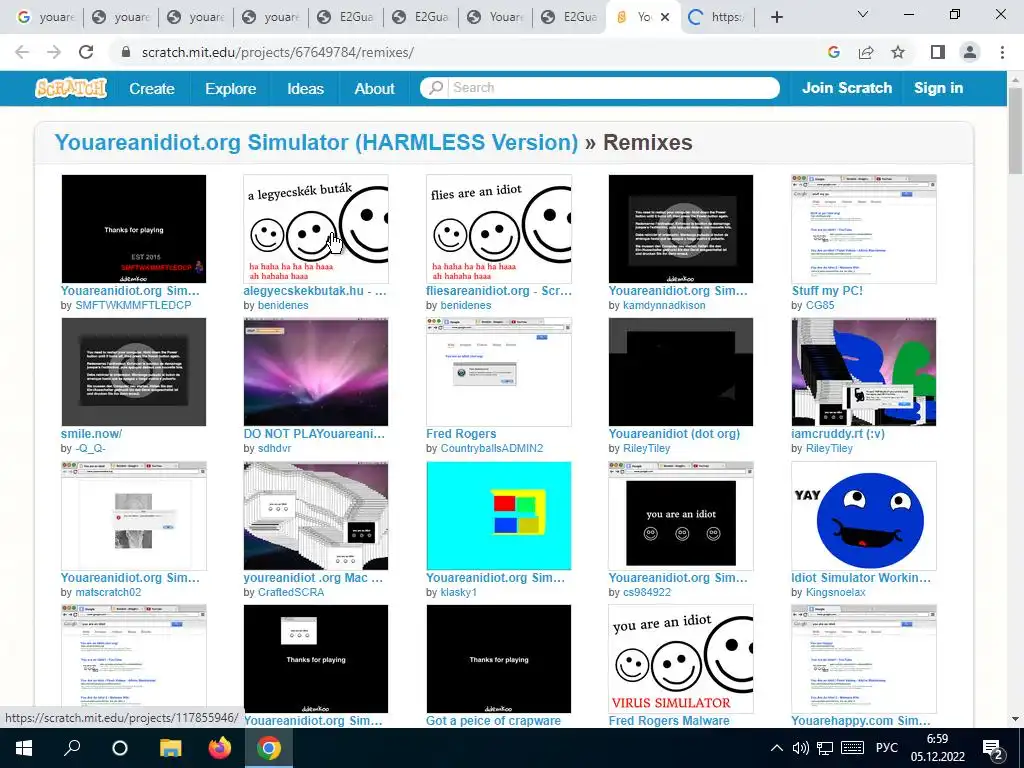1024x768 pixels.
Task: Click the search magnifier icon in Scratch bar
Action: [436, 88]
